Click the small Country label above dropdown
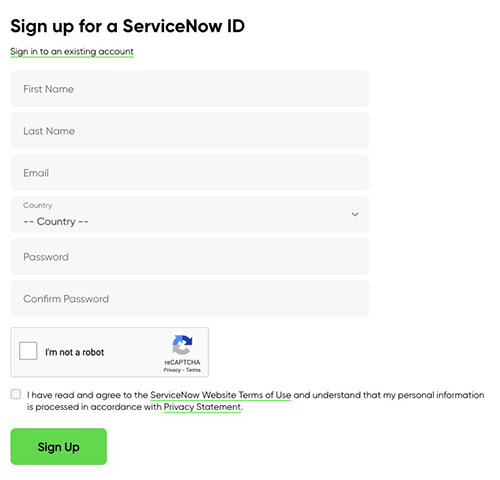The height and width of the screenshot is (480, 500). pos(38,205)
